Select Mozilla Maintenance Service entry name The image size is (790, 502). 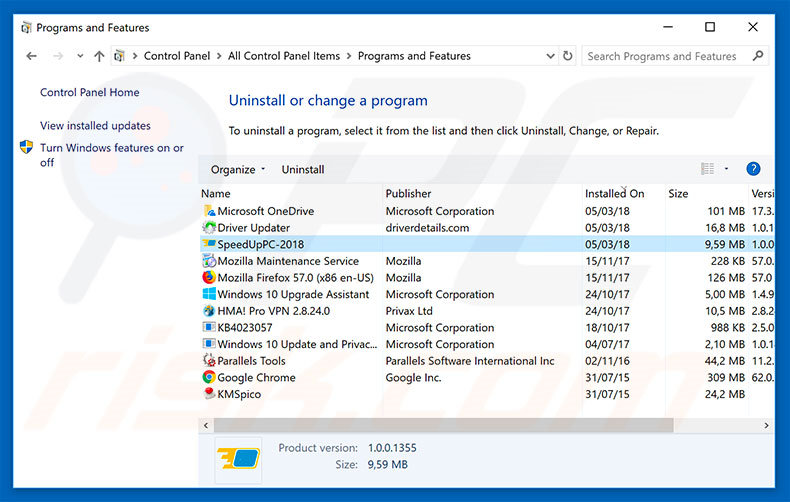(x=288, y=261)
